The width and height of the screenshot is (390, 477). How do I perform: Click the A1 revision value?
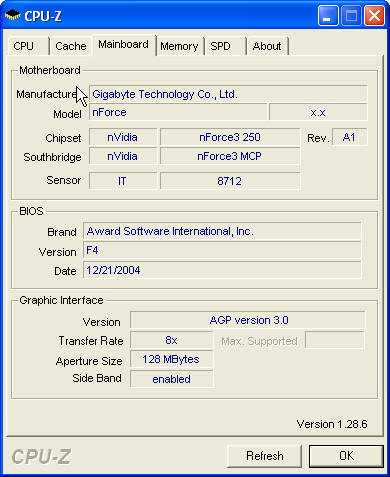(349, 137)
